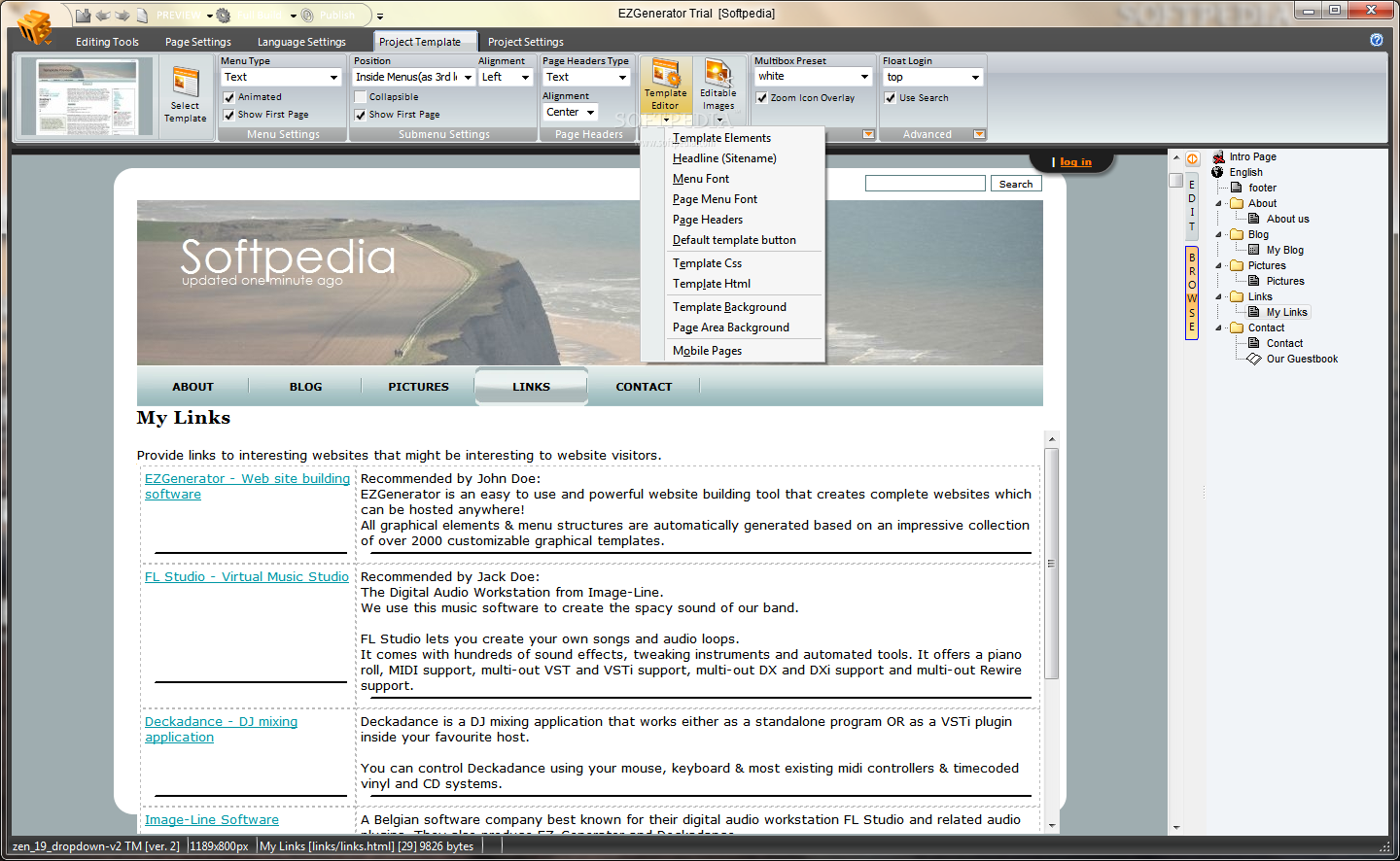This screenshot has height=861, width=1400.
Task: Click the About us page icon
Action: pos(1254,219)
